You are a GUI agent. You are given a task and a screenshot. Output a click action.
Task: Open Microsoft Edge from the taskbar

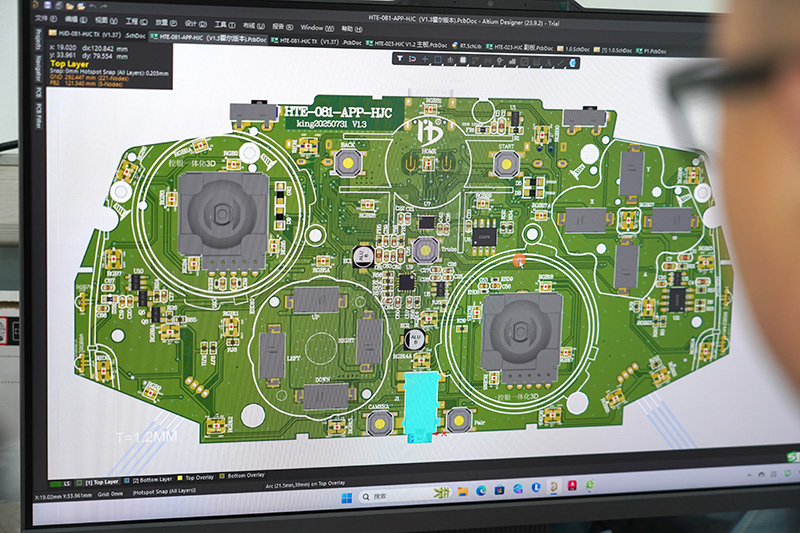click(482, 491)
